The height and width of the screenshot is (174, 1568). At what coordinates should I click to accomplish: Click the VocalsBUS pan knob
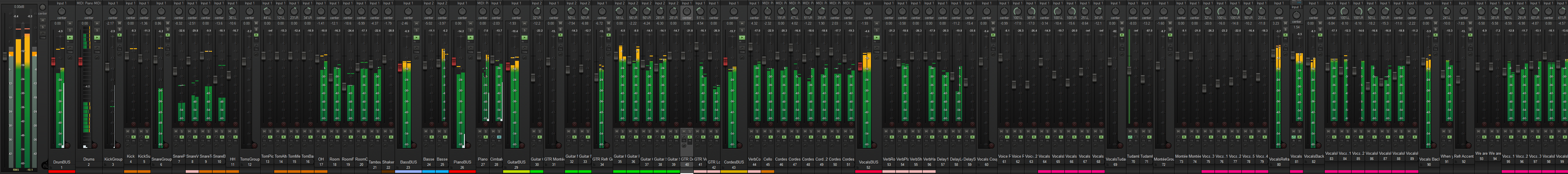(869, 11)
